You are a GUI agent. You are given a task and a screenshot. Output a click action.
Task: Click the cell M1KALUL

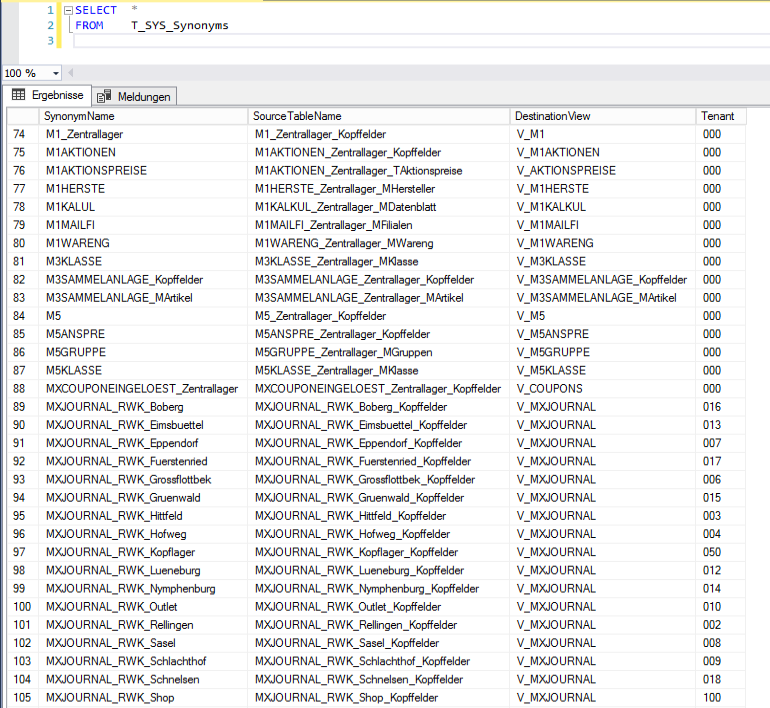click(143, 207)
